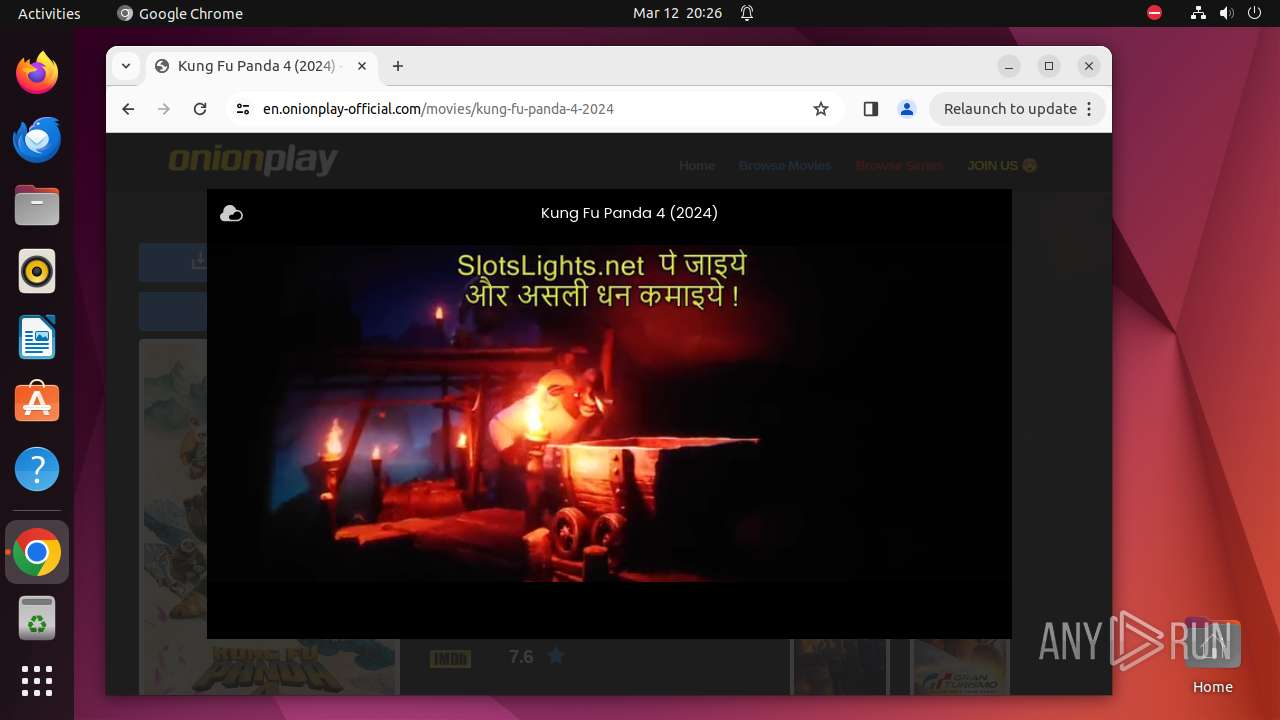Open Browse Movies link
The width and height of the screenshot is (1280, 720).
pos(785,165)
